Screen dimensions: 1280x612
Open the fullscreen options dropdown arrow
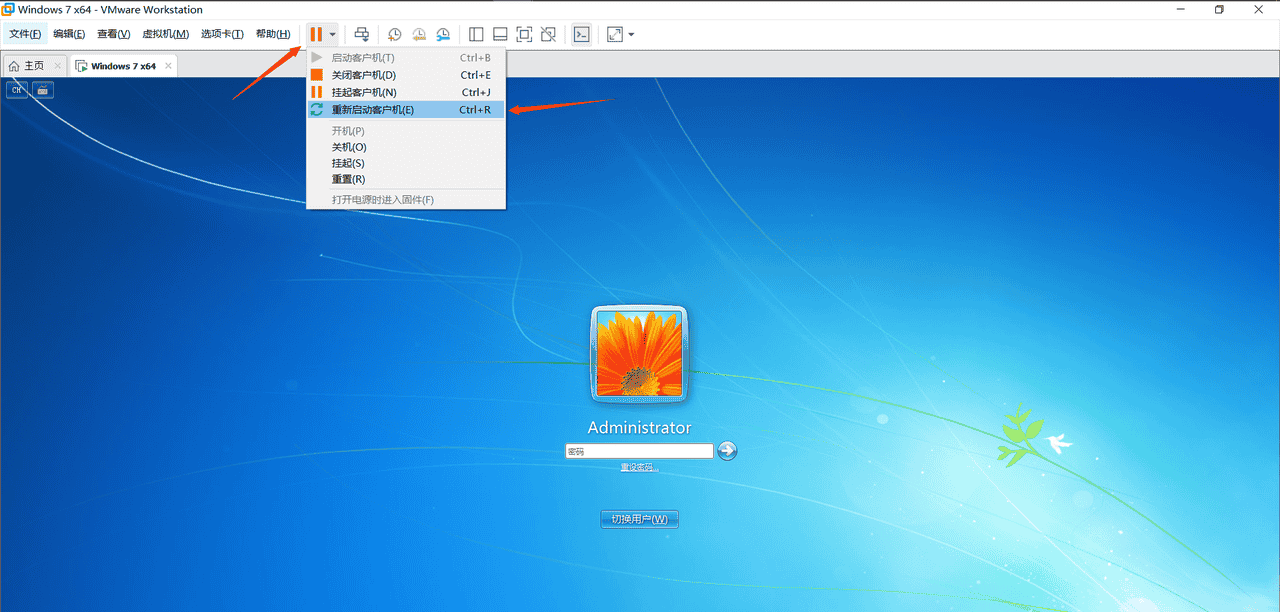(629, 33)
